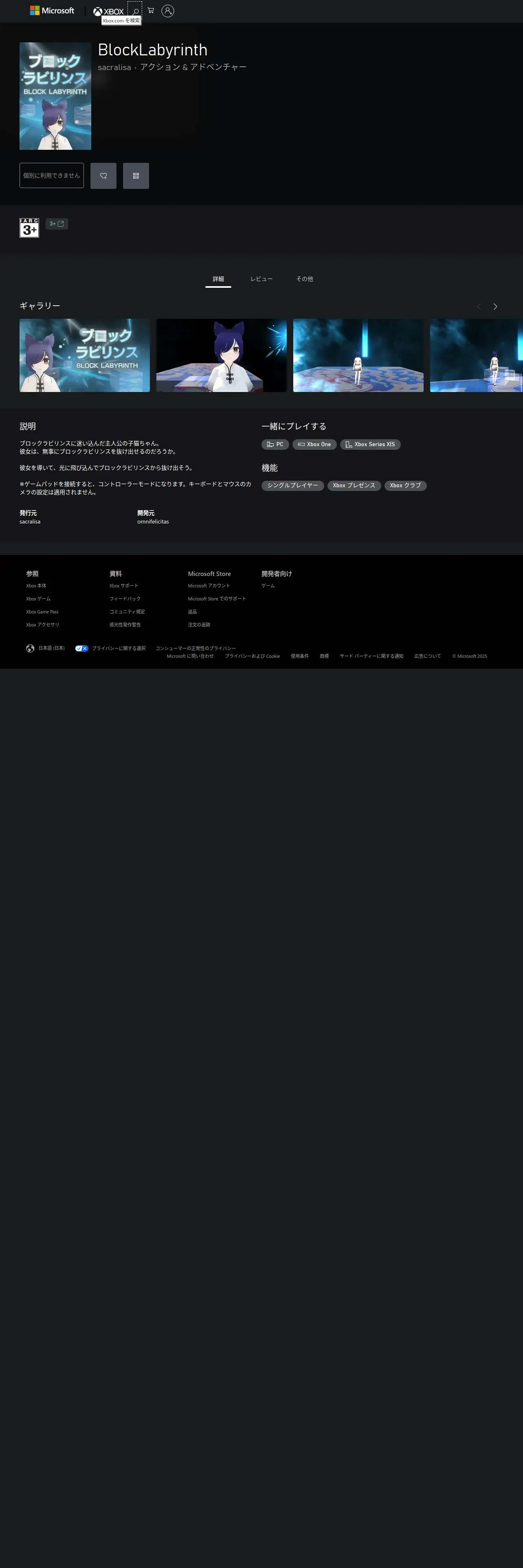Viewport: 523px width, 1568px height.
Task: Open footer link Xbox Game Pass
Action: pos(42,612)
